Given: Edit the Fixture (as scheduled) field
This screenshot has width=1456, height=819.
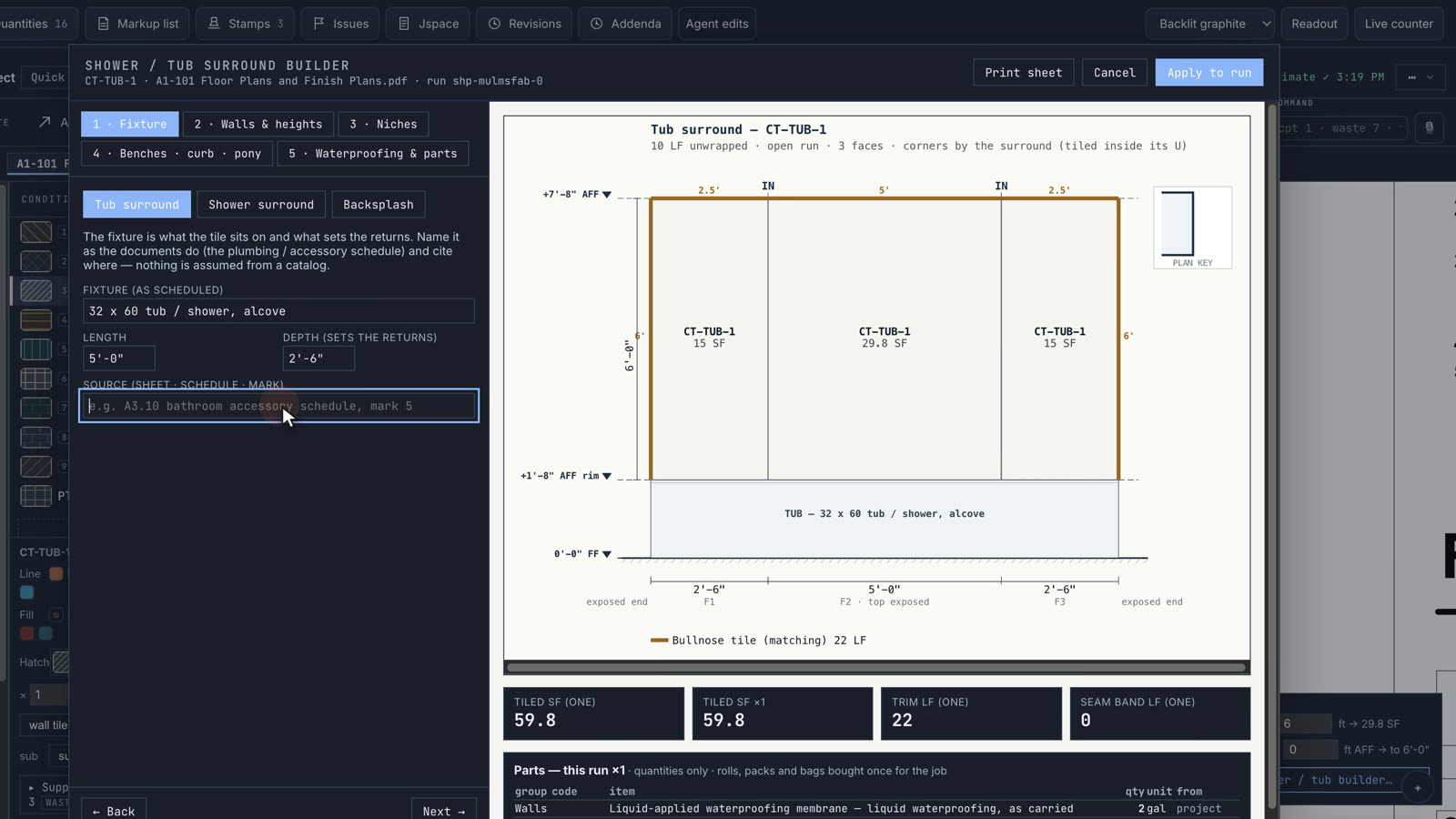Looking at the screenshot, I should 278,311.
